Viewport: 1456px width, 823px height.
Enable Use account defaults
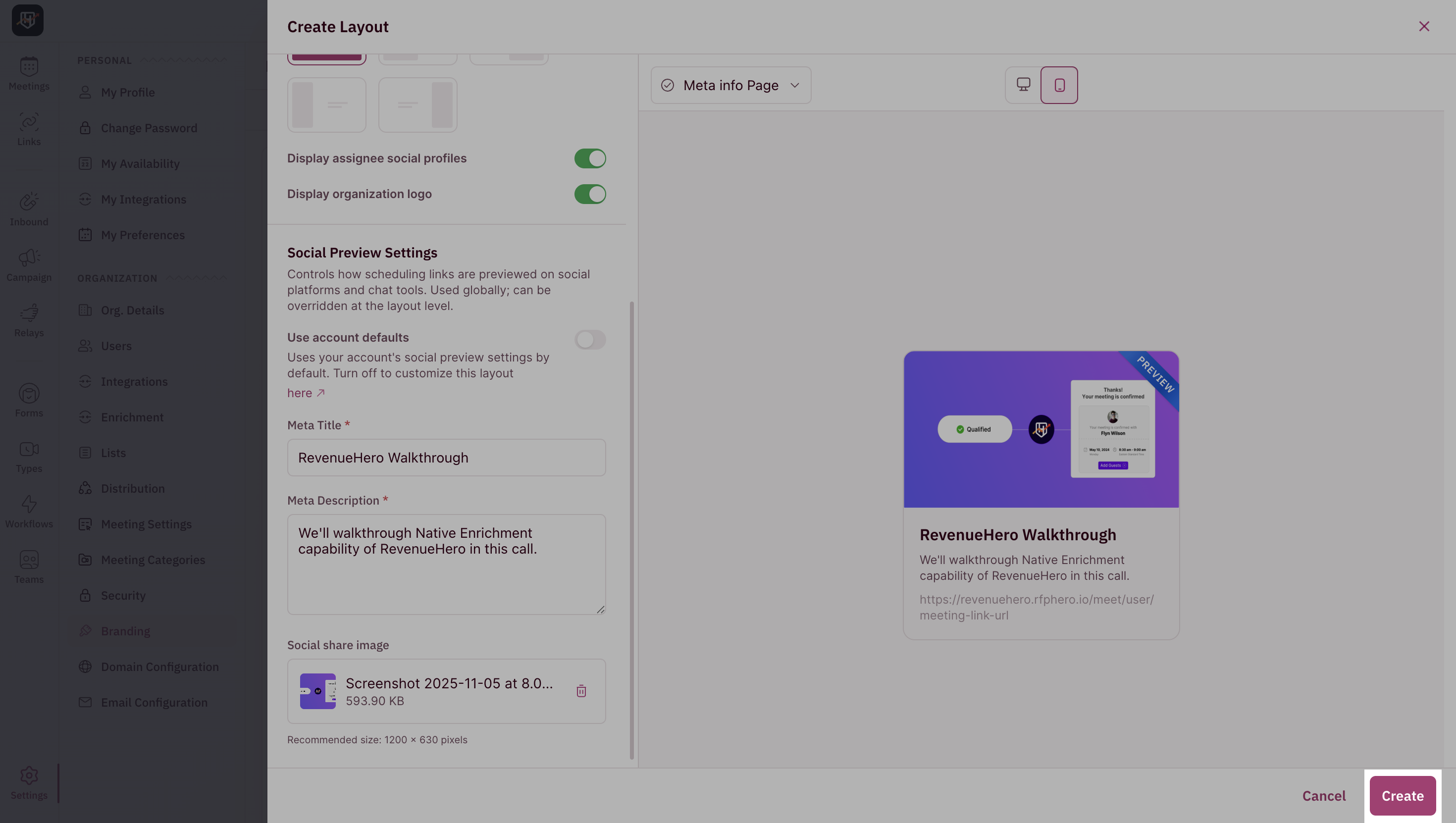click(590, 340)
